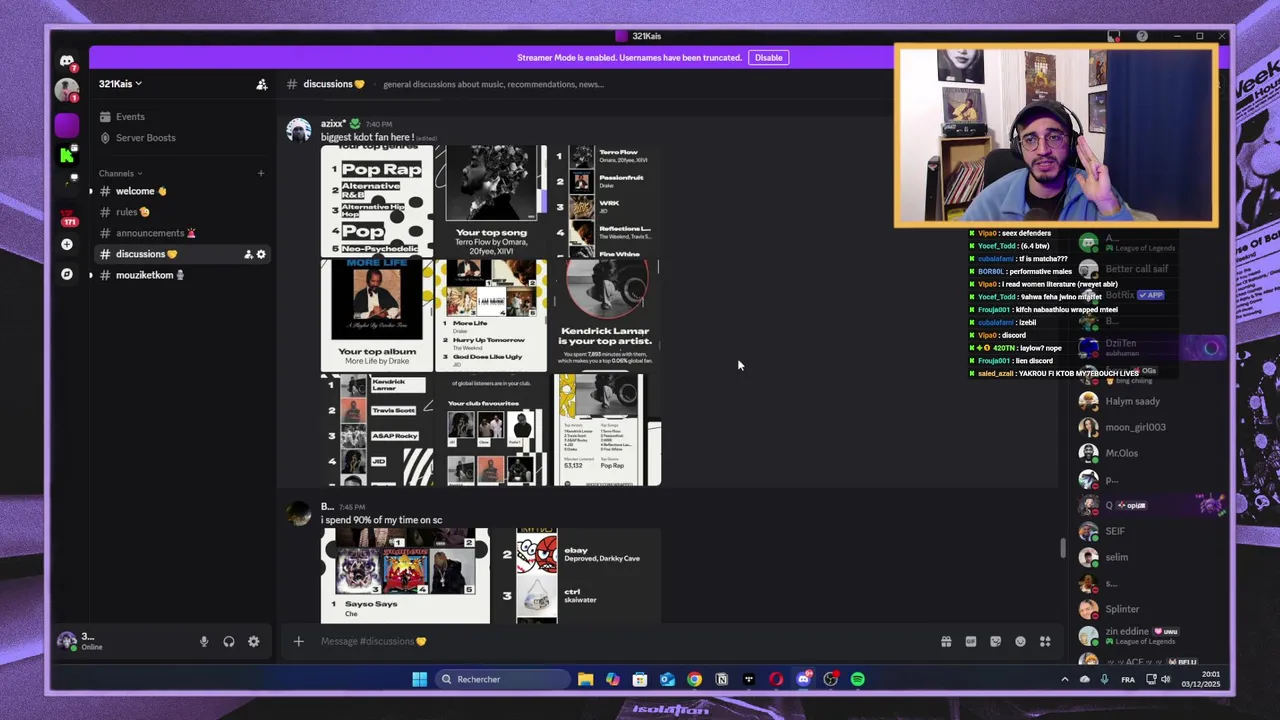Toggle microphone mute in user panel
The image size is (1280, 720).
click(204, 642)
